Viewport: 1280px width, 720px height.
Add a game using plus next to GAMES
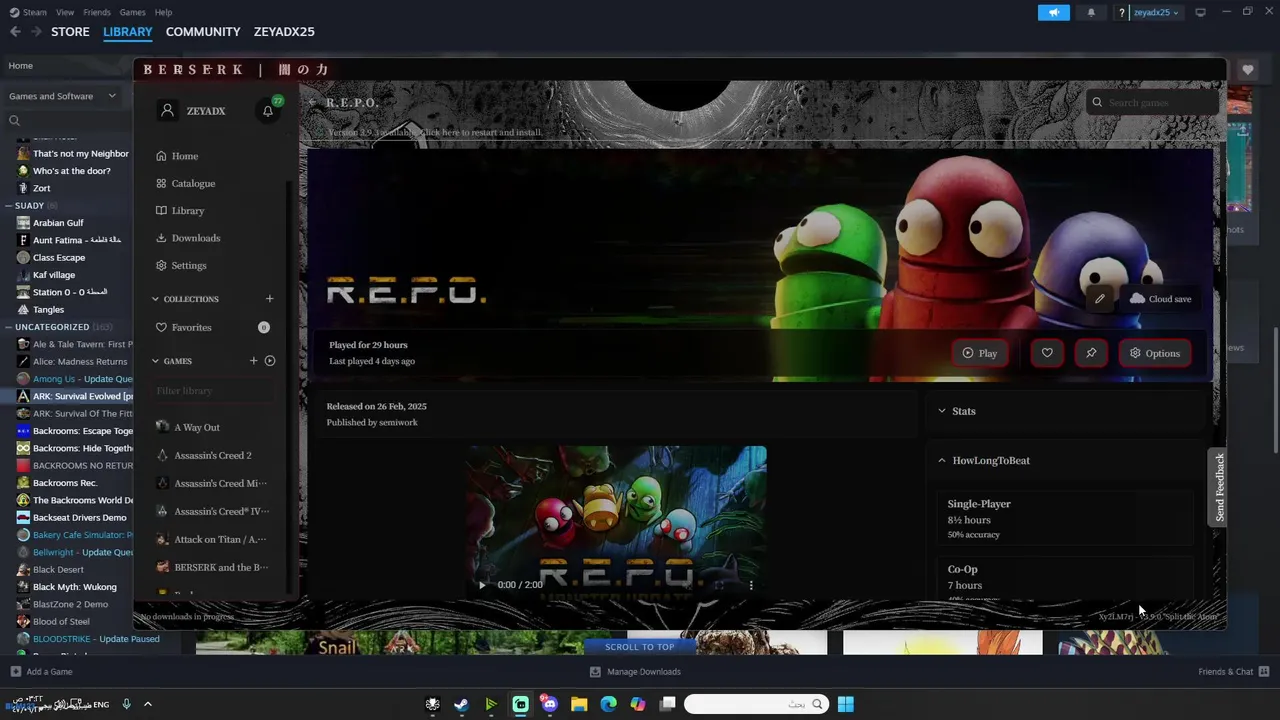tap(253, 361)
